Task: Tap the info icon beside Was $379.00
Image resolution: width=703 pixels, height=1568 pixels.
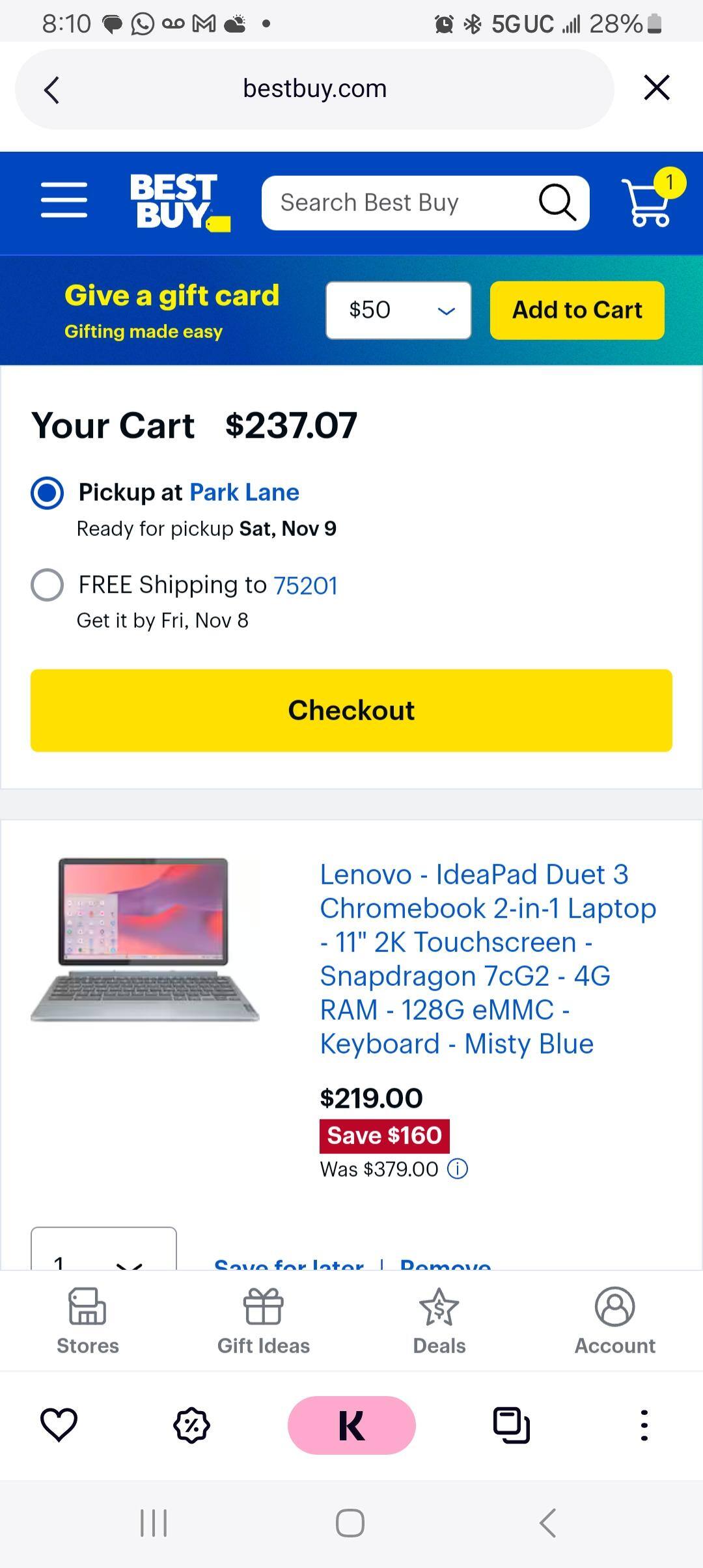Action: coord(456,1169)
